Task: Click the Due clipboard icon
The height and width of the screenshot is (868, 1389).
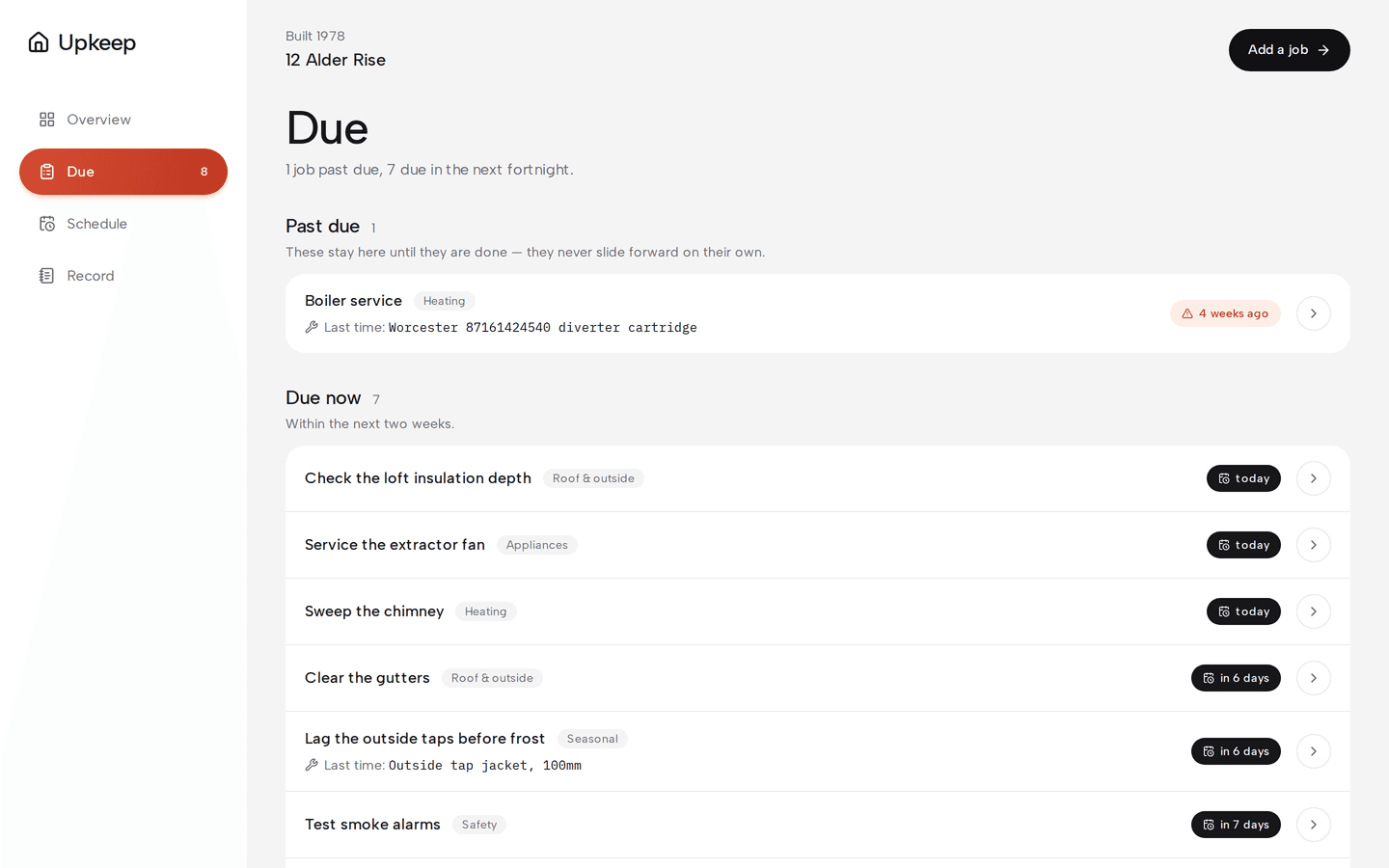Action: (x=46, y=172)
